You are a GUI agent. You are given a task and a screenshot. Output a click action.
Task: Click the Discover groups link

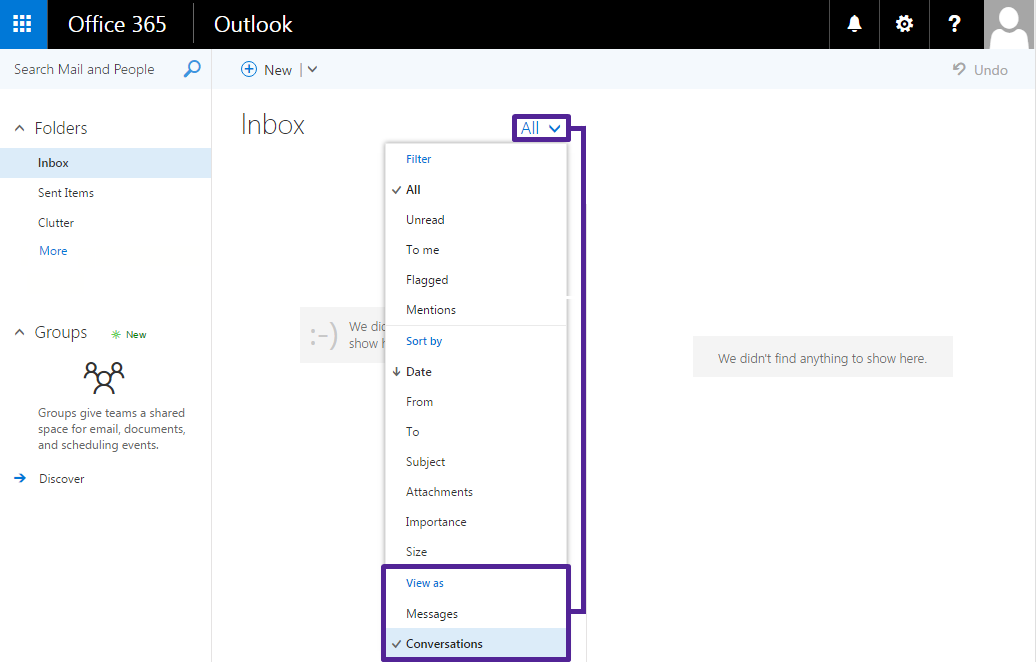pyautogui.click(x=61, y=479)
